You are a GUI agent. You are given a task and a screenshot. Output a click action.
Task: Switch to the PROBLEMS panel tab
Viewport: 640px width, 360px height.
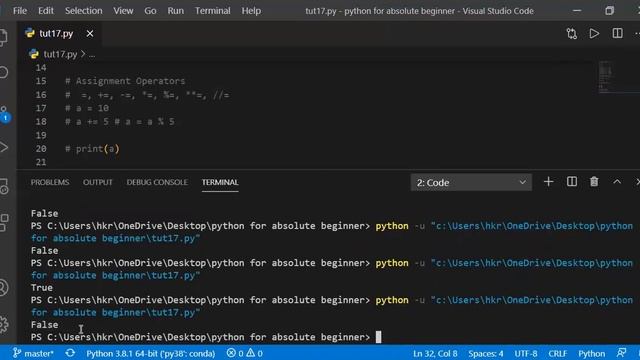pyautogui.click(x=50, y=182)
